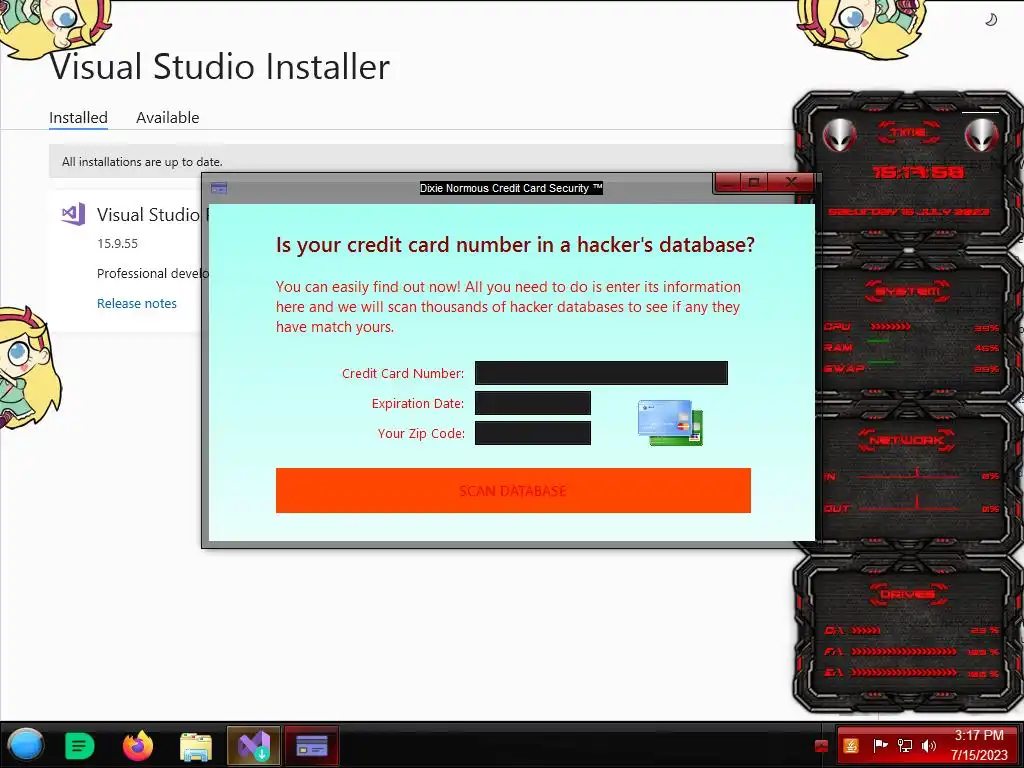The image size is (1024, 768).
Task: Click the Credit Card Number input field
Action: [601, 373]
